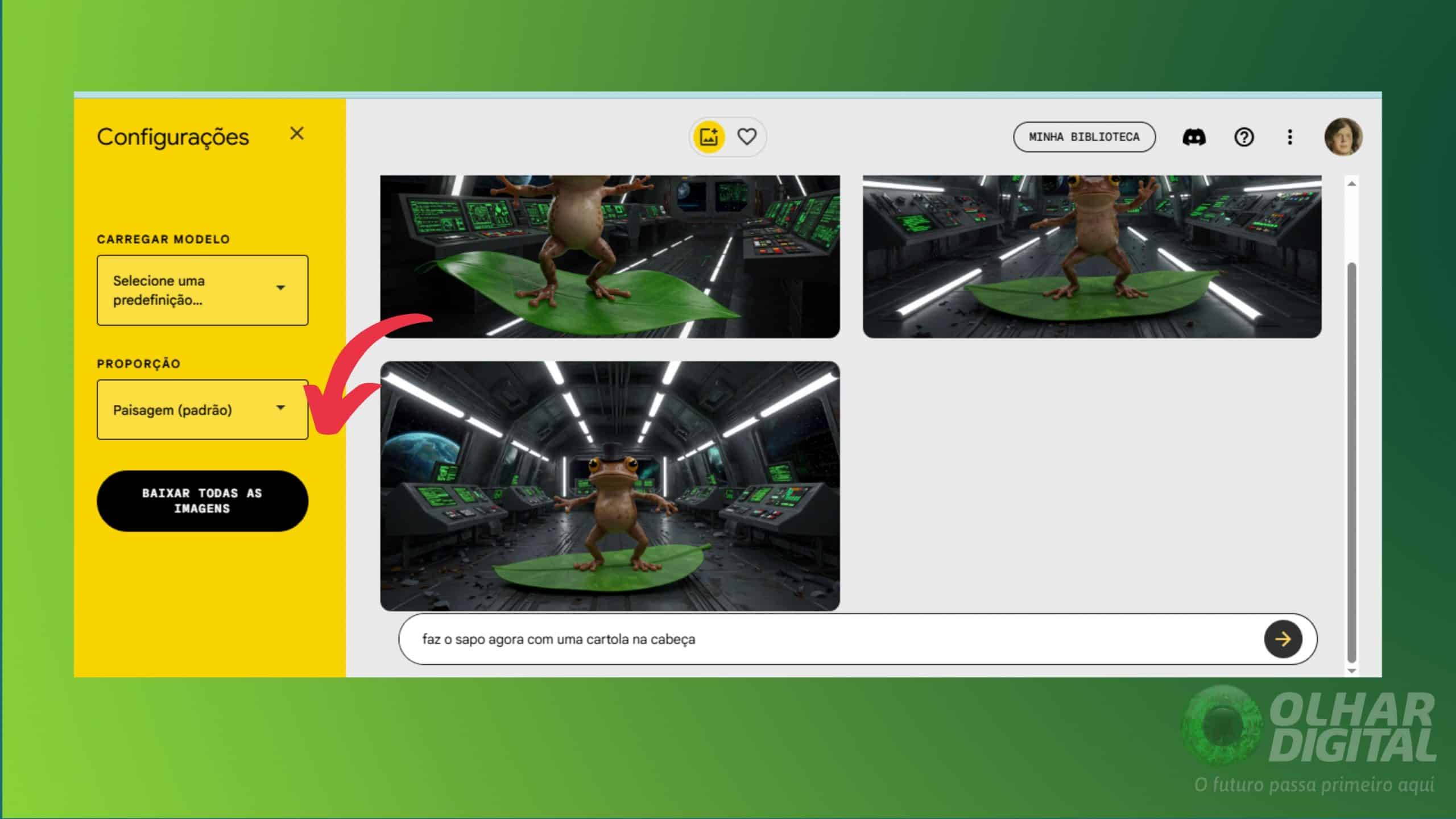
Task: Open the Discord community icon
Action: pos(1194,137)
